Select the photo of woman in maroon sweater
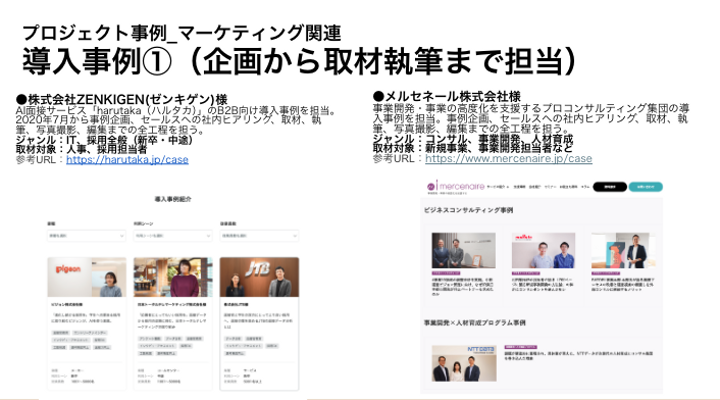This screenshot has width=720, height=400. pos(173,277)
